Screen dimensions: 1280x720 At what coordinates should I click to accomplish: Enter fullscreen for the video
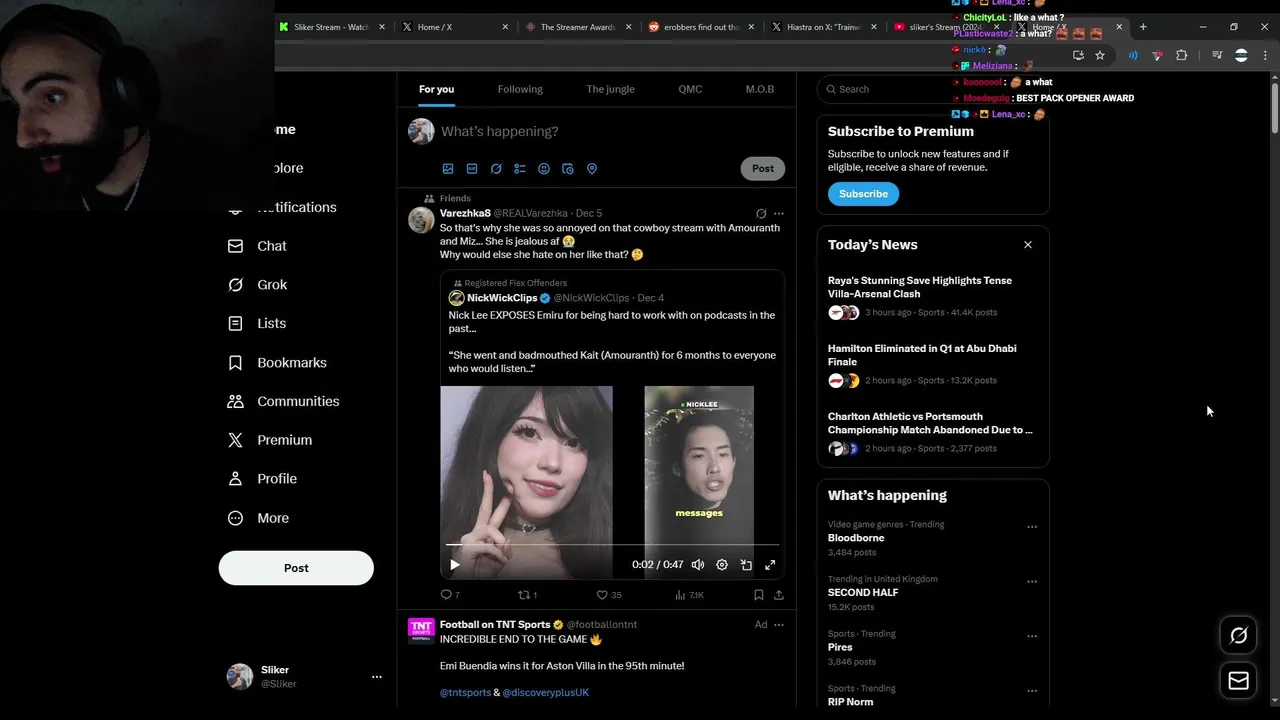(770, 565)
